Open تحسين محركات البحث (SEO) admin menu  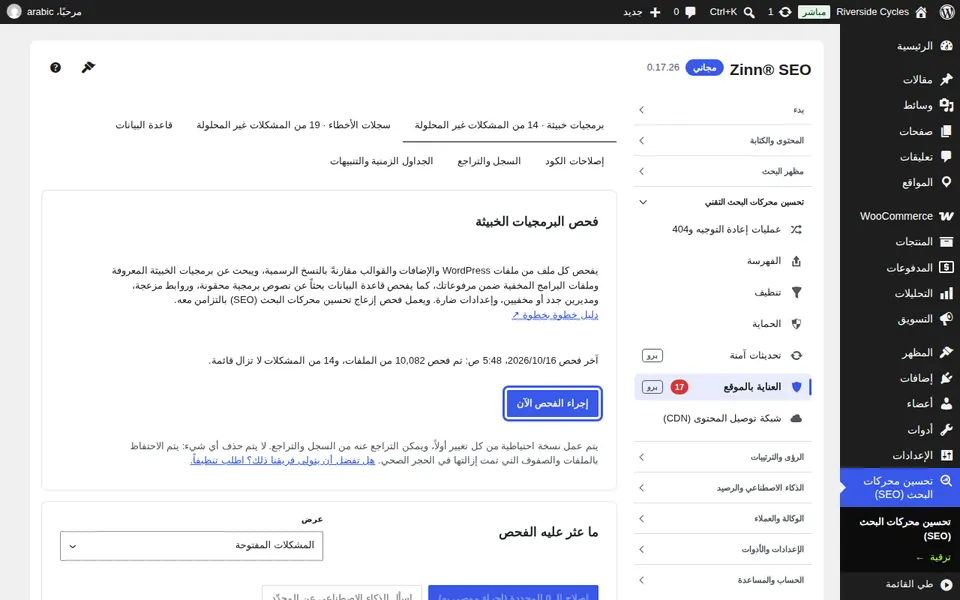[x=900, y=487]
